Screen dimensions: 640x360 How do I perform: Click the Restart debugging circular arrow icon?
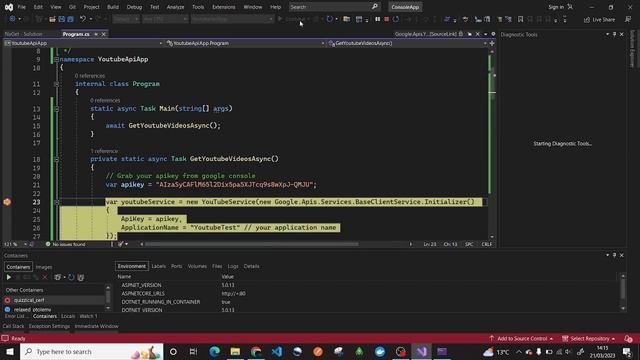(396, 19)
